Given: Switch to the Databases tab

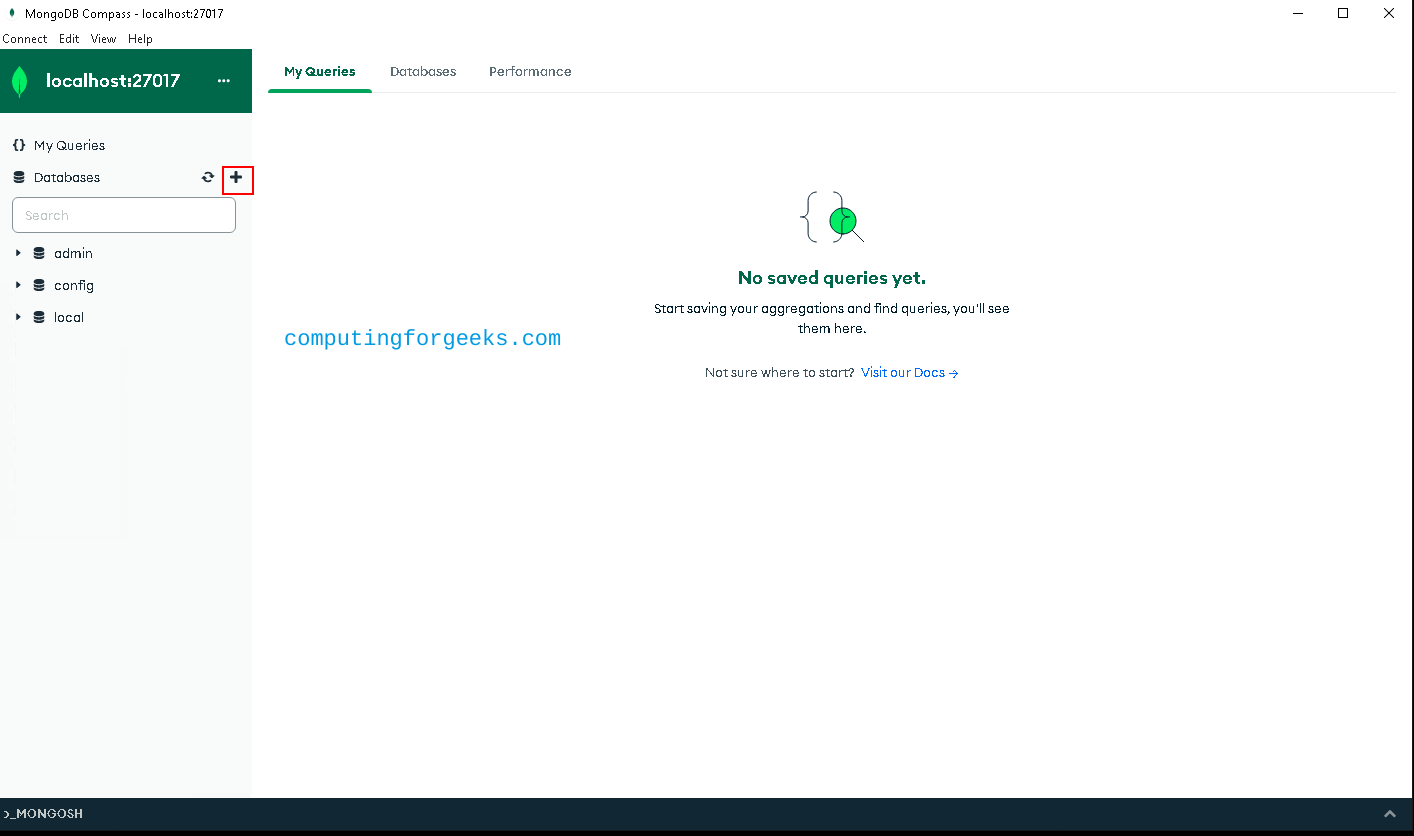Looking at the screenshot, I should click(x=423, y=71).
